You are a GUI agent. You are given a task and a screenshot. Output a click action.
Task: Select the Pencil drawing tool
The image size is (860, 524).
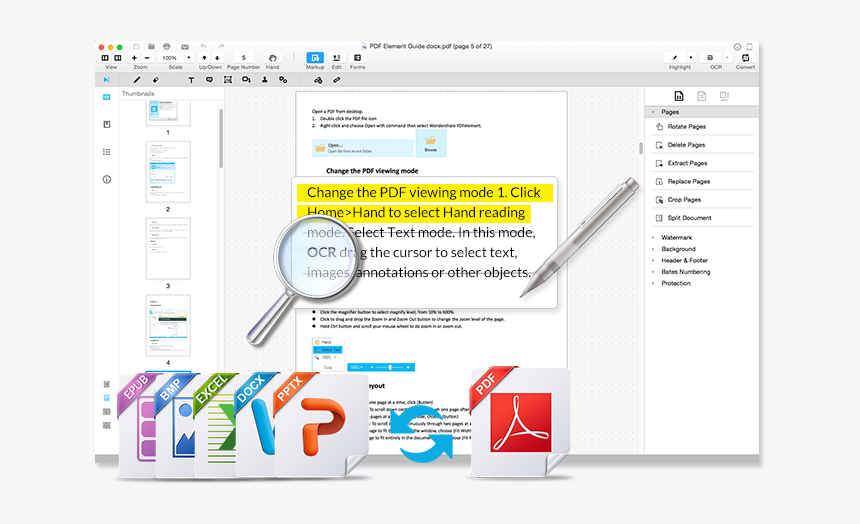point(137,80)
